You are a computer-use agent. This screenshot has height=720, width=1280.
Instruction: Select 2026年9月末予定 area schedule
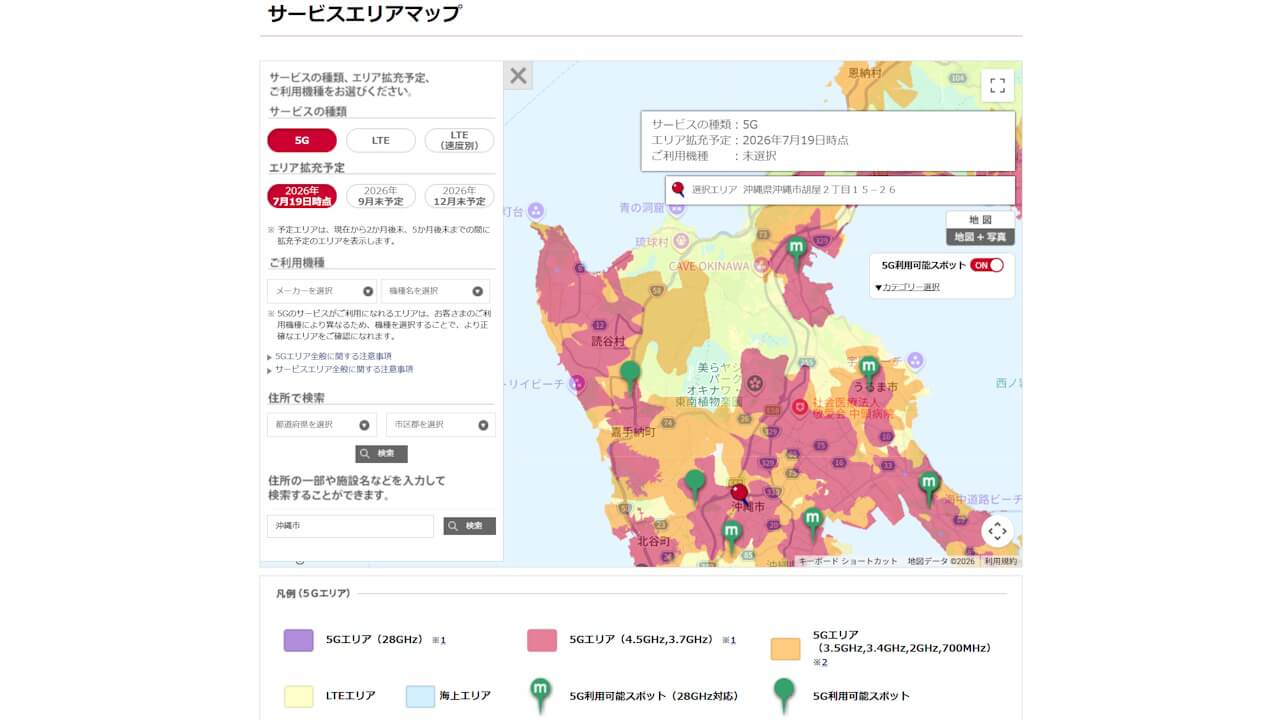click(381, 196)
